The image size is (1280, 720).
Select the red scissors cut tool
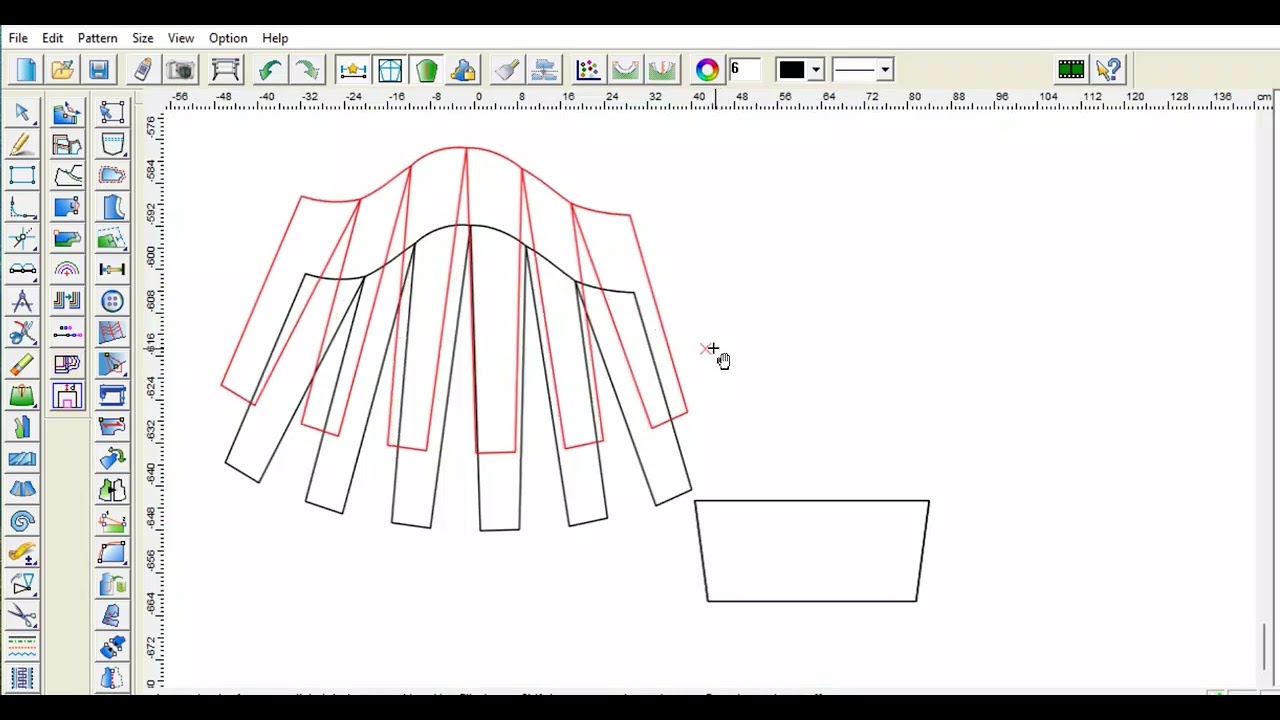[x=22, y=333]
